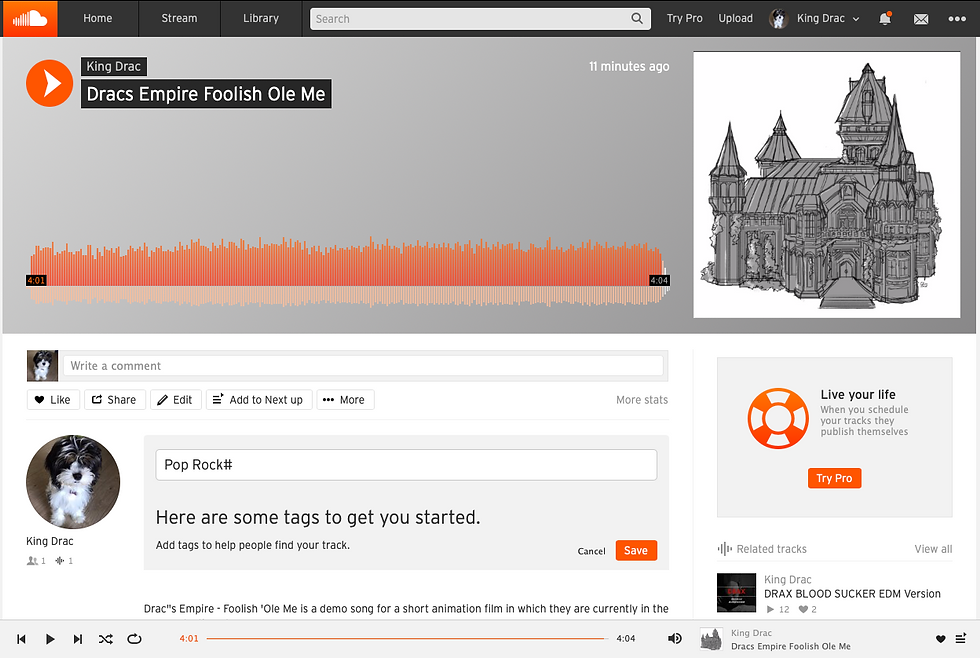Image resolution: width=980 pixels, height=658 pixels.
Task: Click the DRAX related track thumbnail
Action: [736, 592]
